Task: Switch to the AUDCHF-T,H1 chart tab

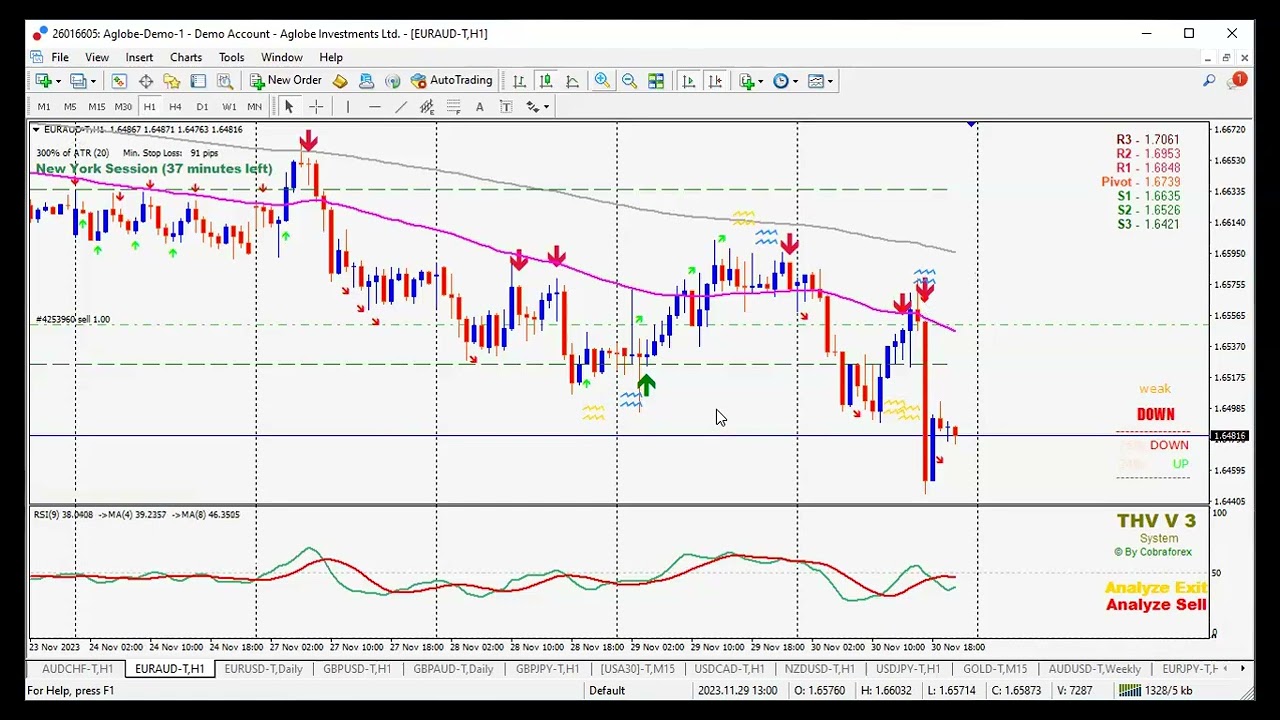Action: (x=77, y=669)
